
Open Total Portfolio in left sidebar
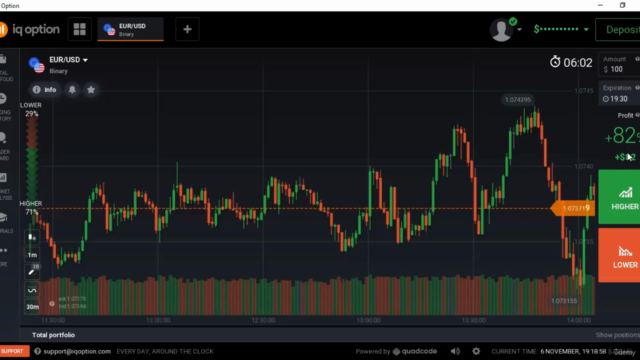[4, 67]
